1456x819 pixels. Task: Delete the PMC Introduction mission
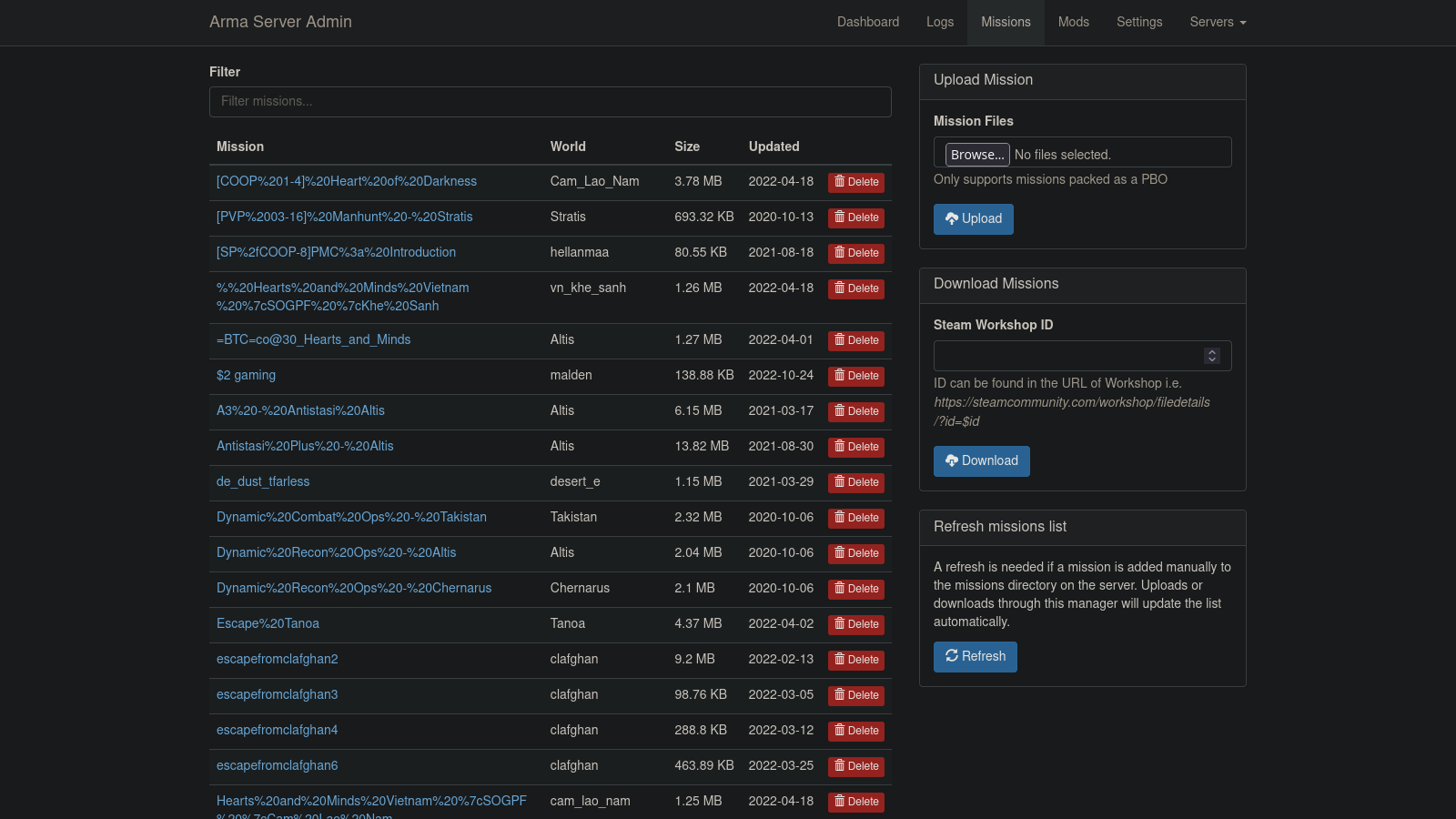click(x=855, y=253)
